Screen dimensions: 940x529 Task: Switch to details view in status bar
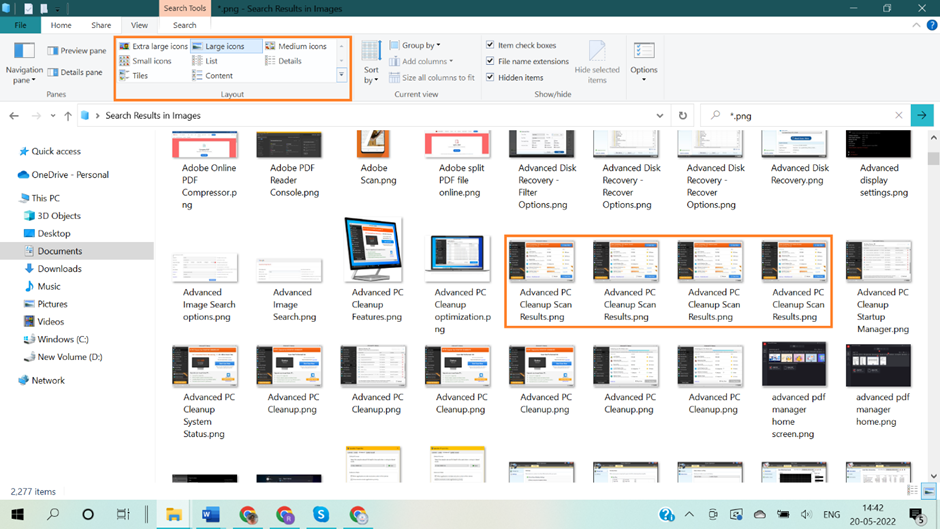coord(913,491)
